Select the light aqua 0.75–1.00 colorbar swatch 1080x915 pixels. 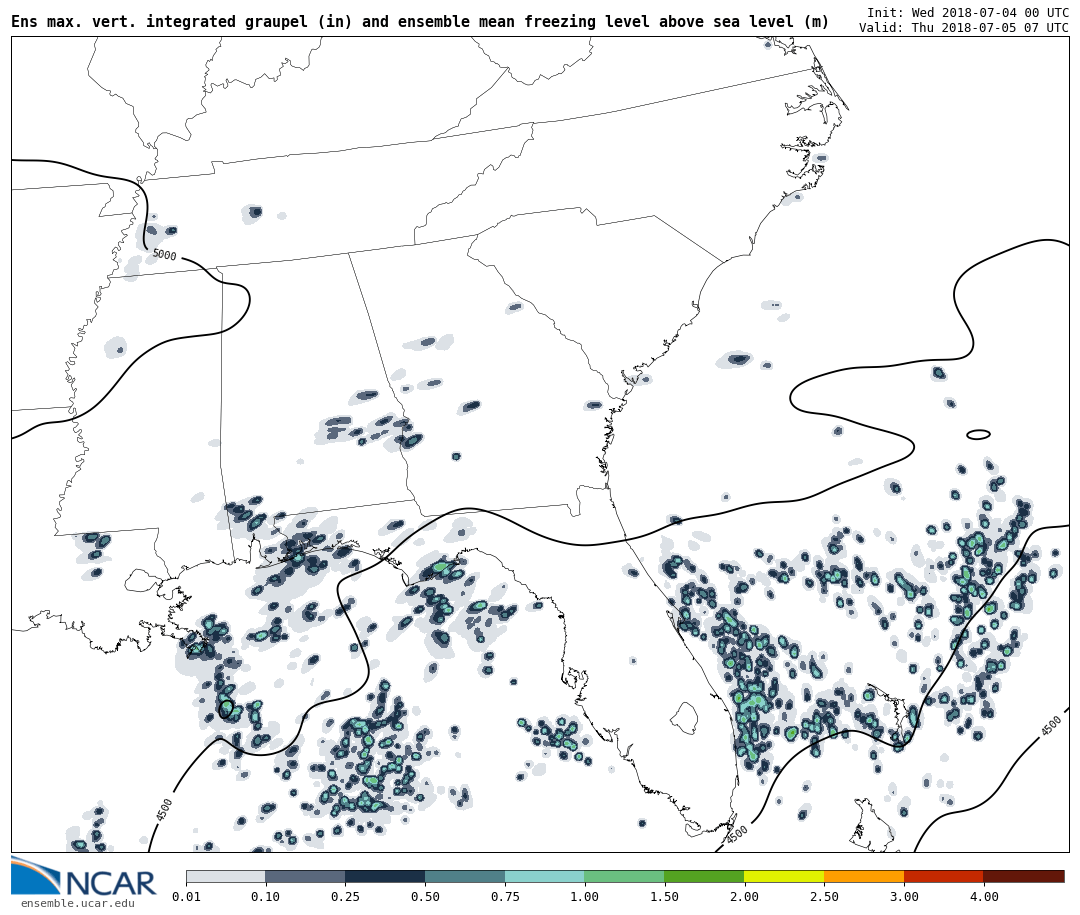tap(545, 876)
